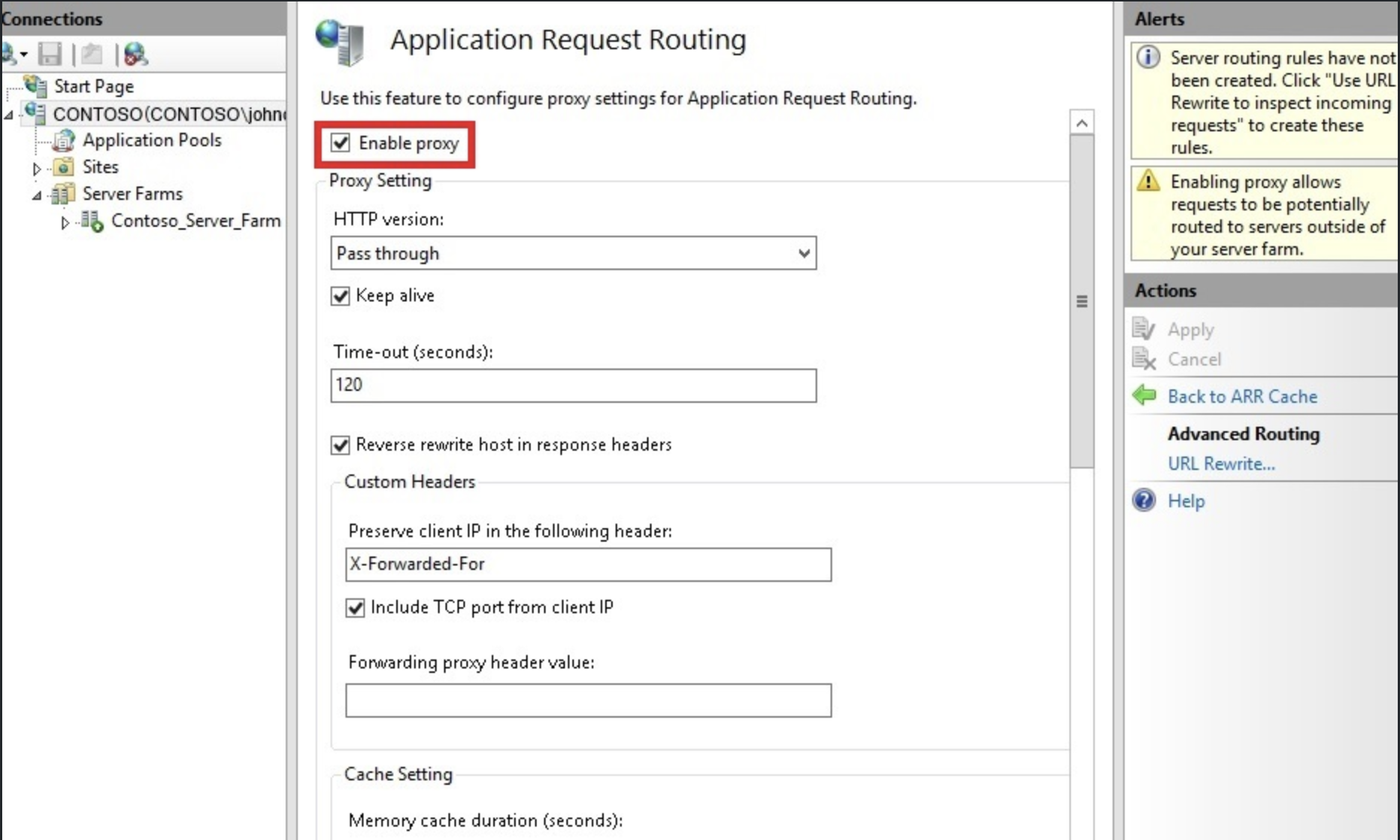Click the CONTOSO server node icon
The image size is (1400, 840).
[x=35, y=113]
